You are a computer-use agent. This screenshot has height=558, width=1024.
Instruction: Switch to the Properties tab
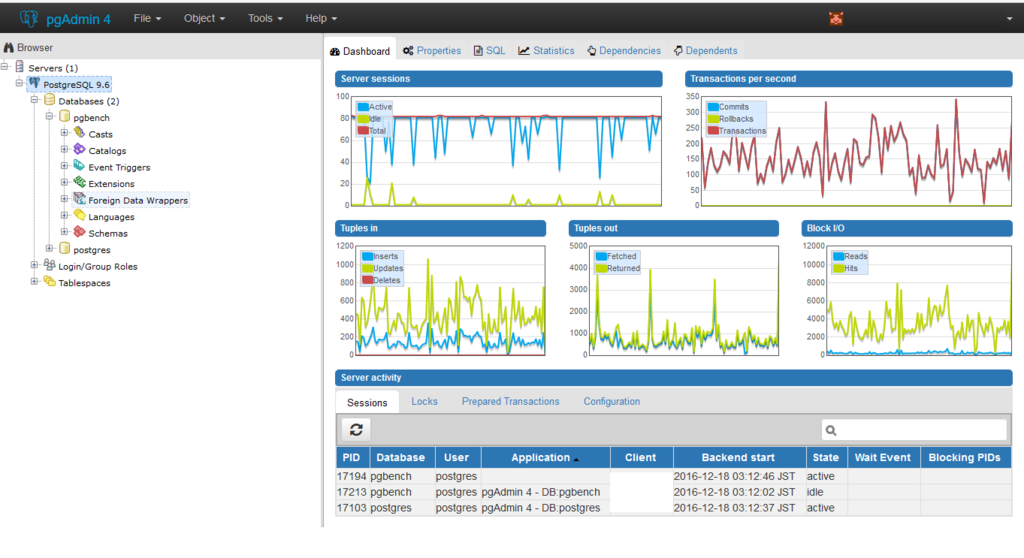coord(432,50)
